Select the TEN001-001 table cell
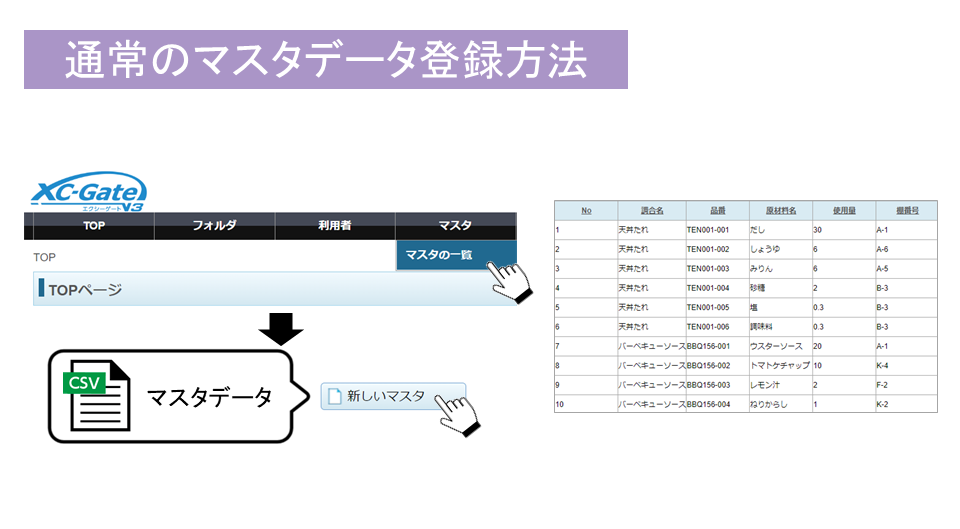The width and height of the screenshot is (960, 529). tap(708, 230)
